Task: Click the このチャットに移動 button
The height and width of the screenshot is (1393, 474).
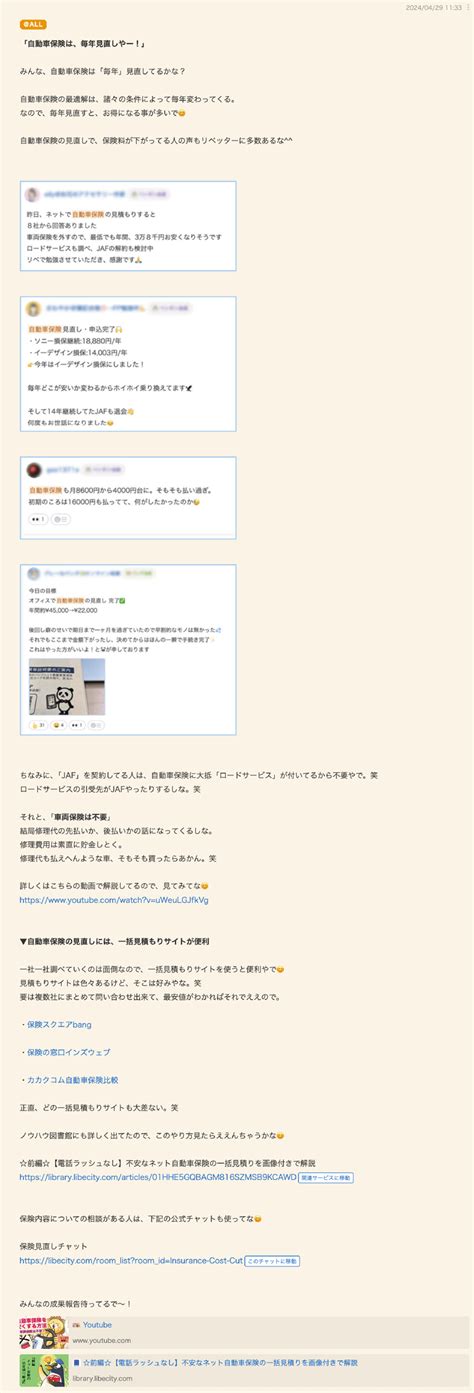Action: 272,1261
